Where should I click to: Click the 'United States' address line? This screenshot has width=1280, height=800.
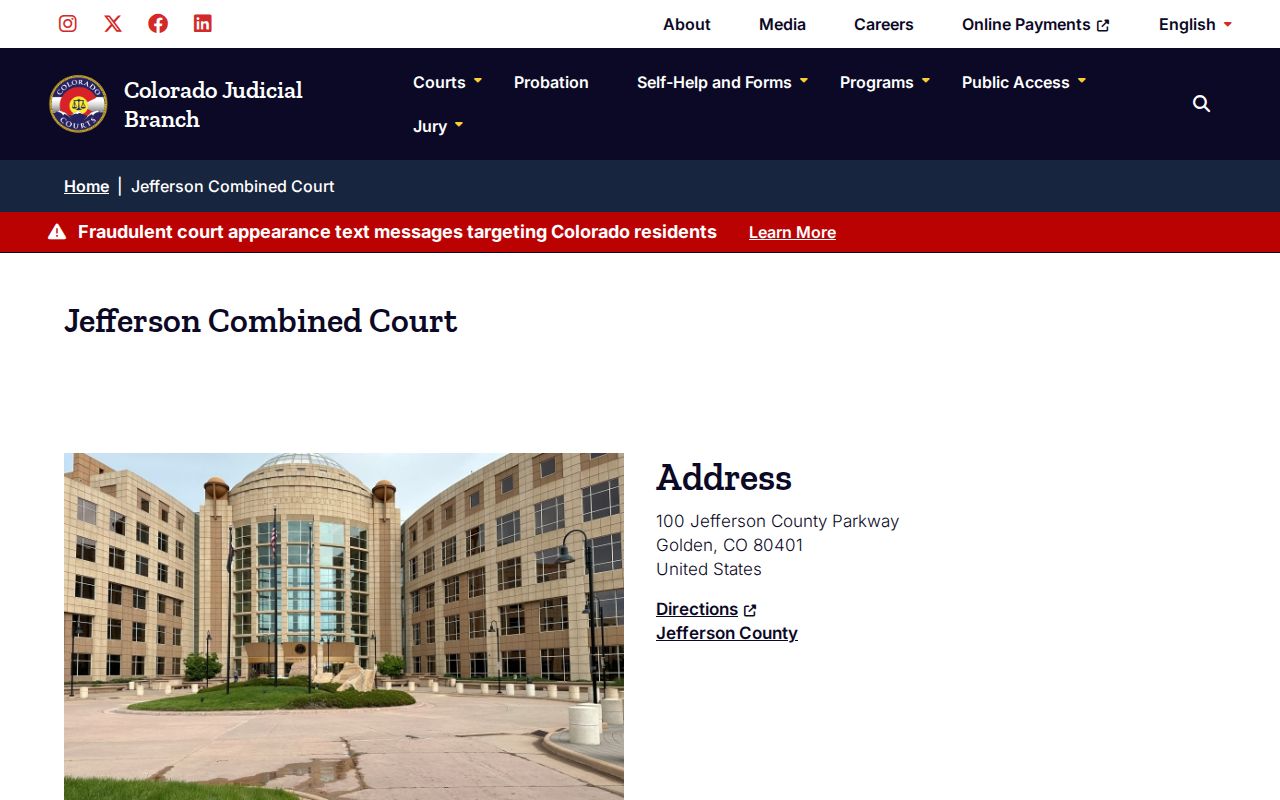pyautogui.click(x=709, y=569)
